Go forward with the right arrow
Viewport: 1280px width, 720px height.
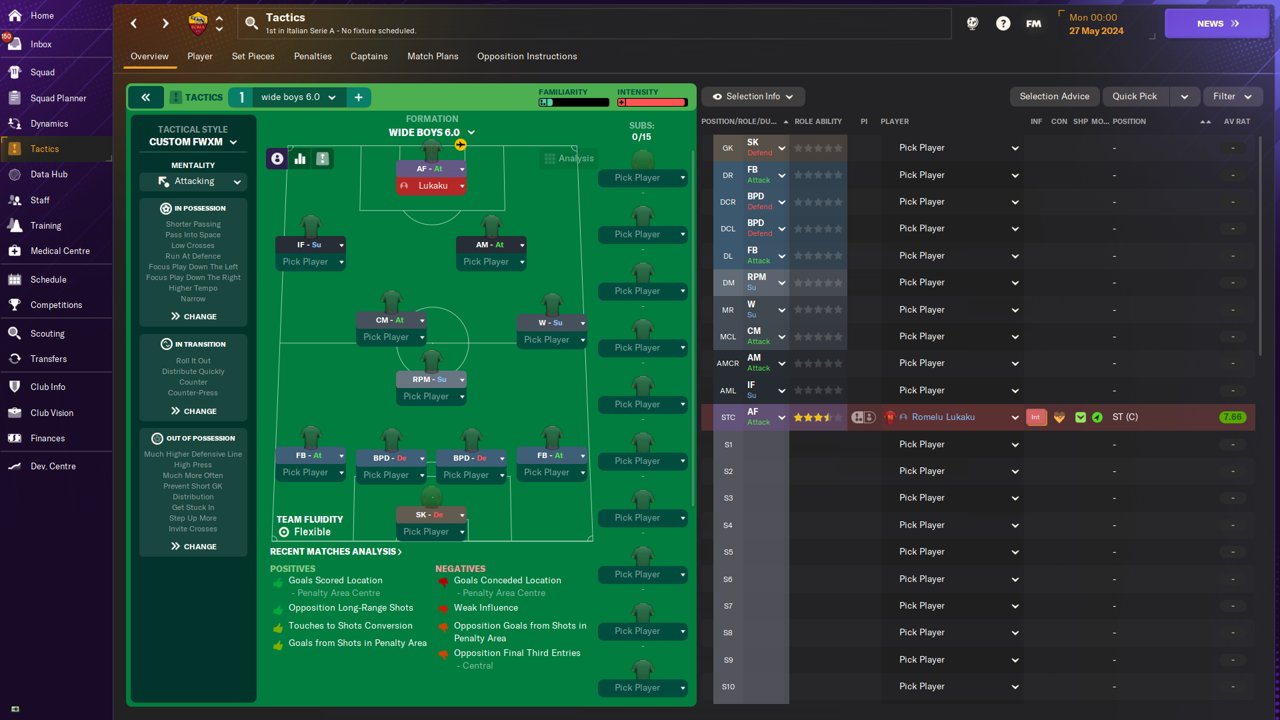[x=165, y=23]
